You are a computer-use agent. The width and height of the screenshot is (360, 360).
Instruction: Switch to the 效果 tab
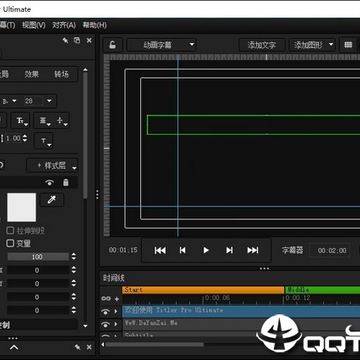(32, 74)
